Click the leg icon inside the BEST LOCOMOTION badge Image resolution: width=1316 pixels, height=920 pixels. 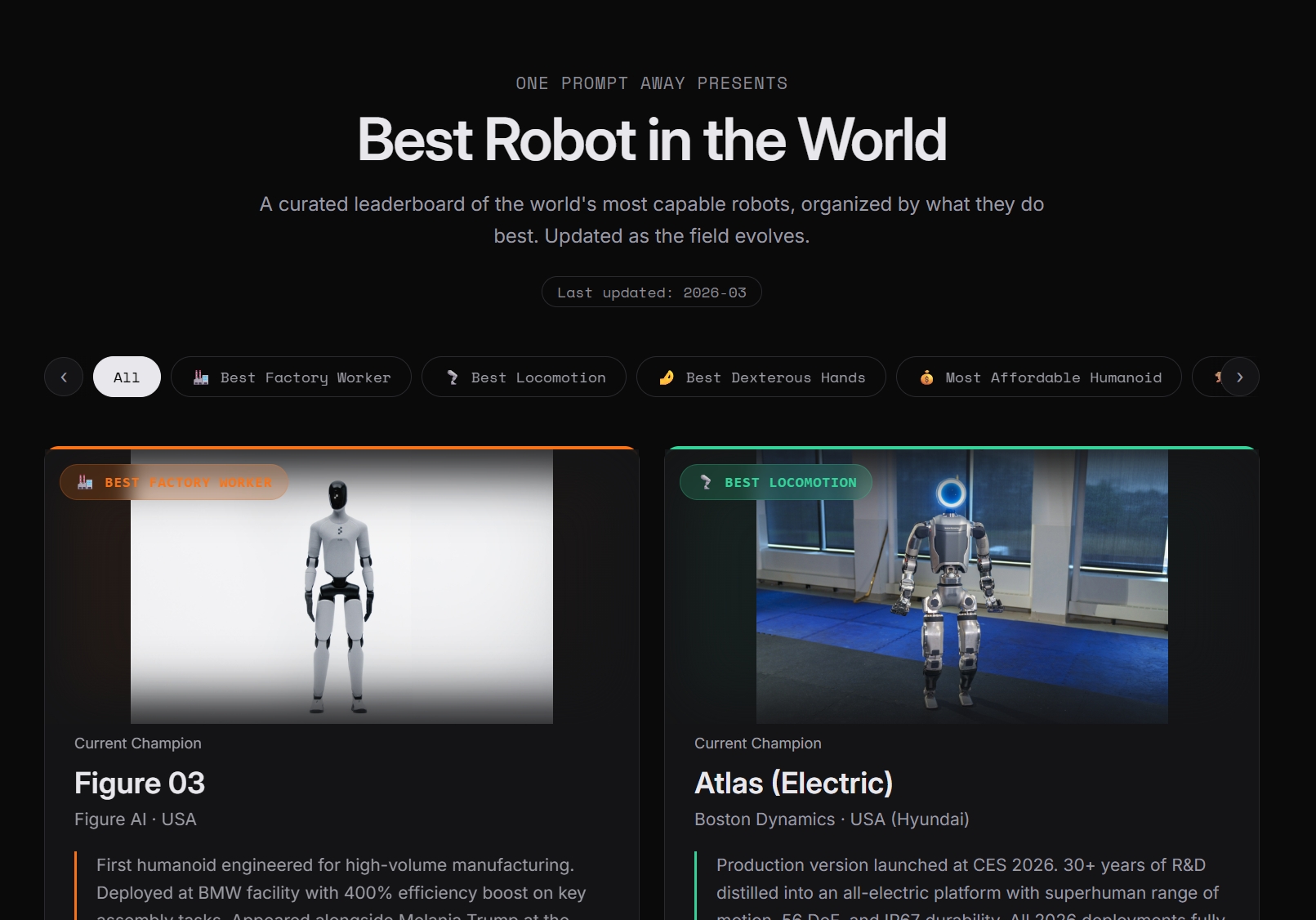tap(704, 482)
